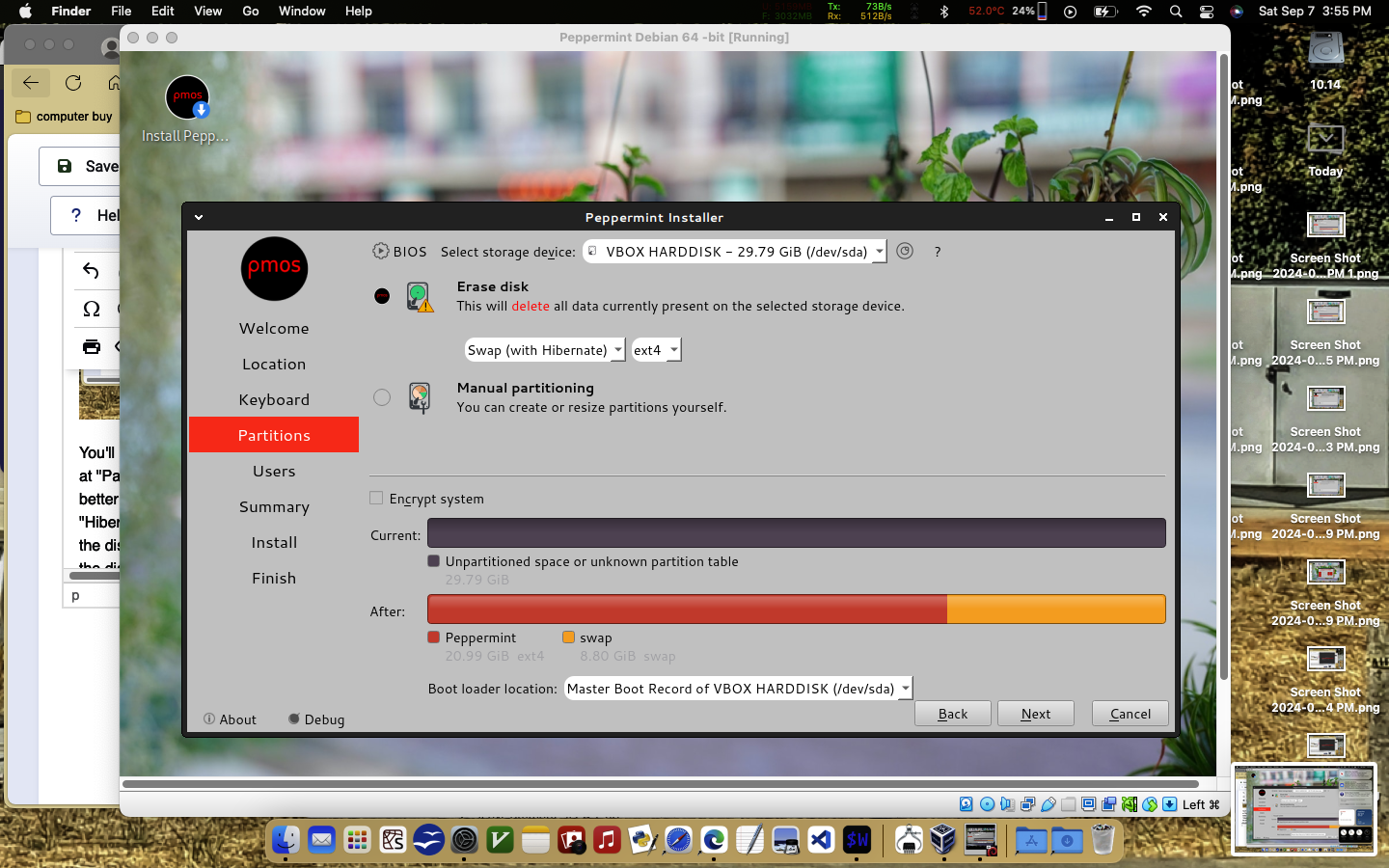The height and width of the screenshot is (868, 1389).
Task: Open Visual Studio Code from the Dock
Action: [821, 840]
